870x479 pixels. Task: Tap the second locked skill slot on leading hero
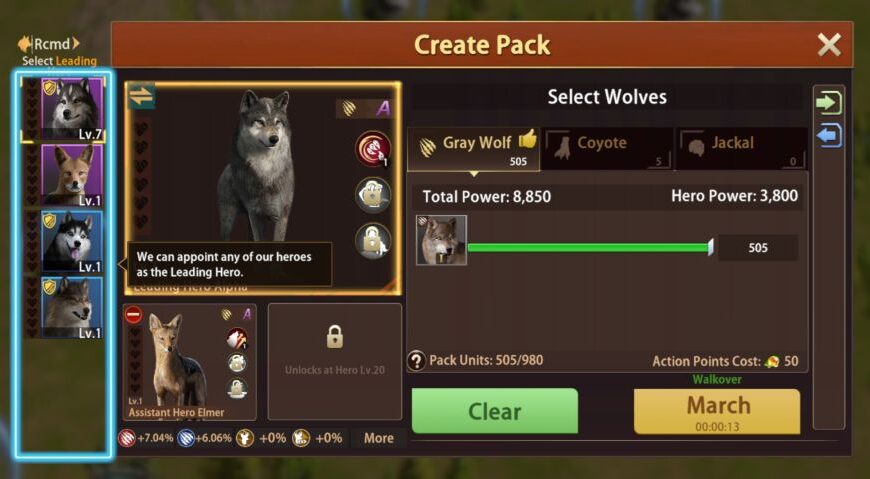click(373, 195)
